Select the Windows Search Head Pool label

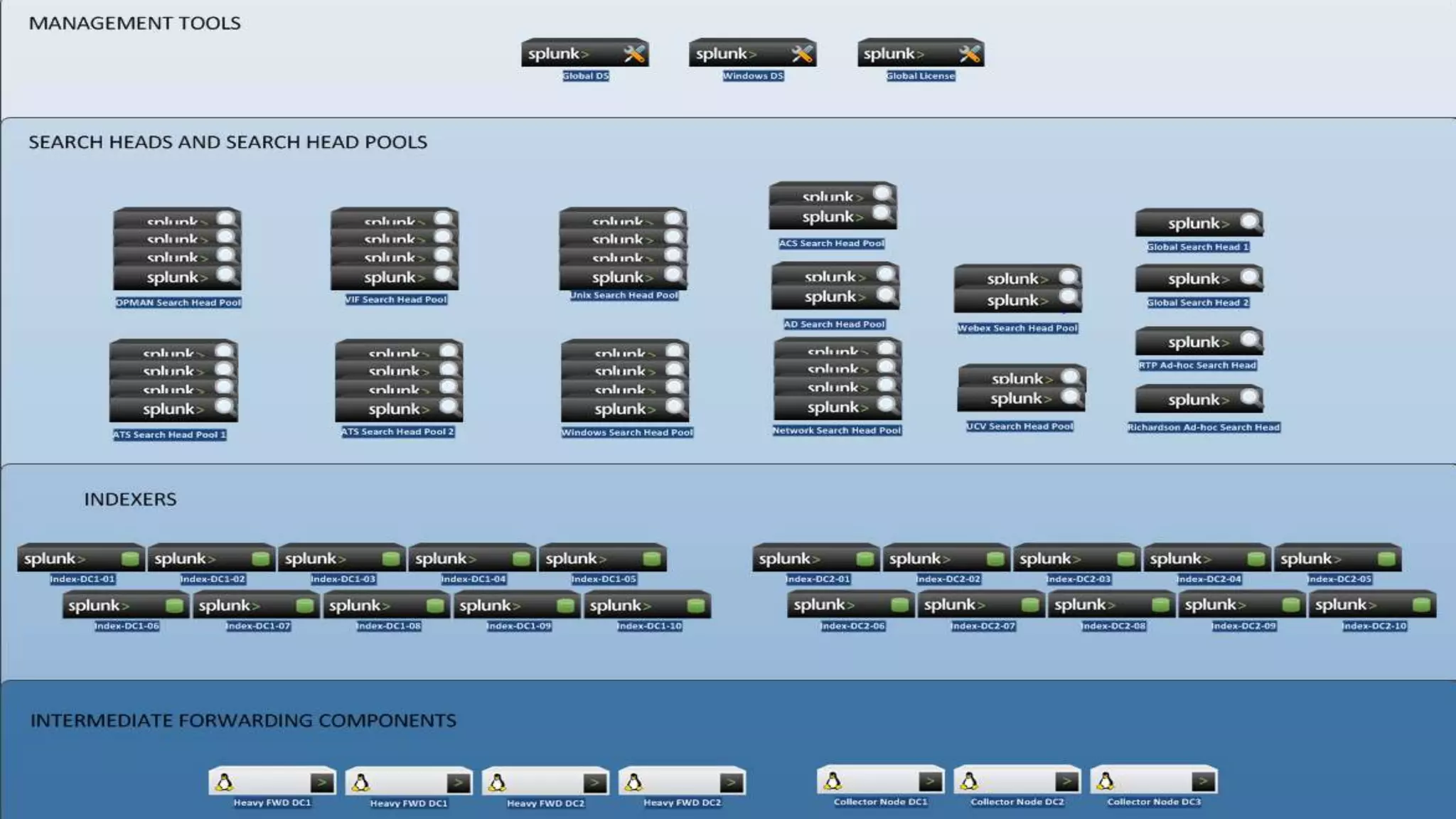click(x=626, y=432)
